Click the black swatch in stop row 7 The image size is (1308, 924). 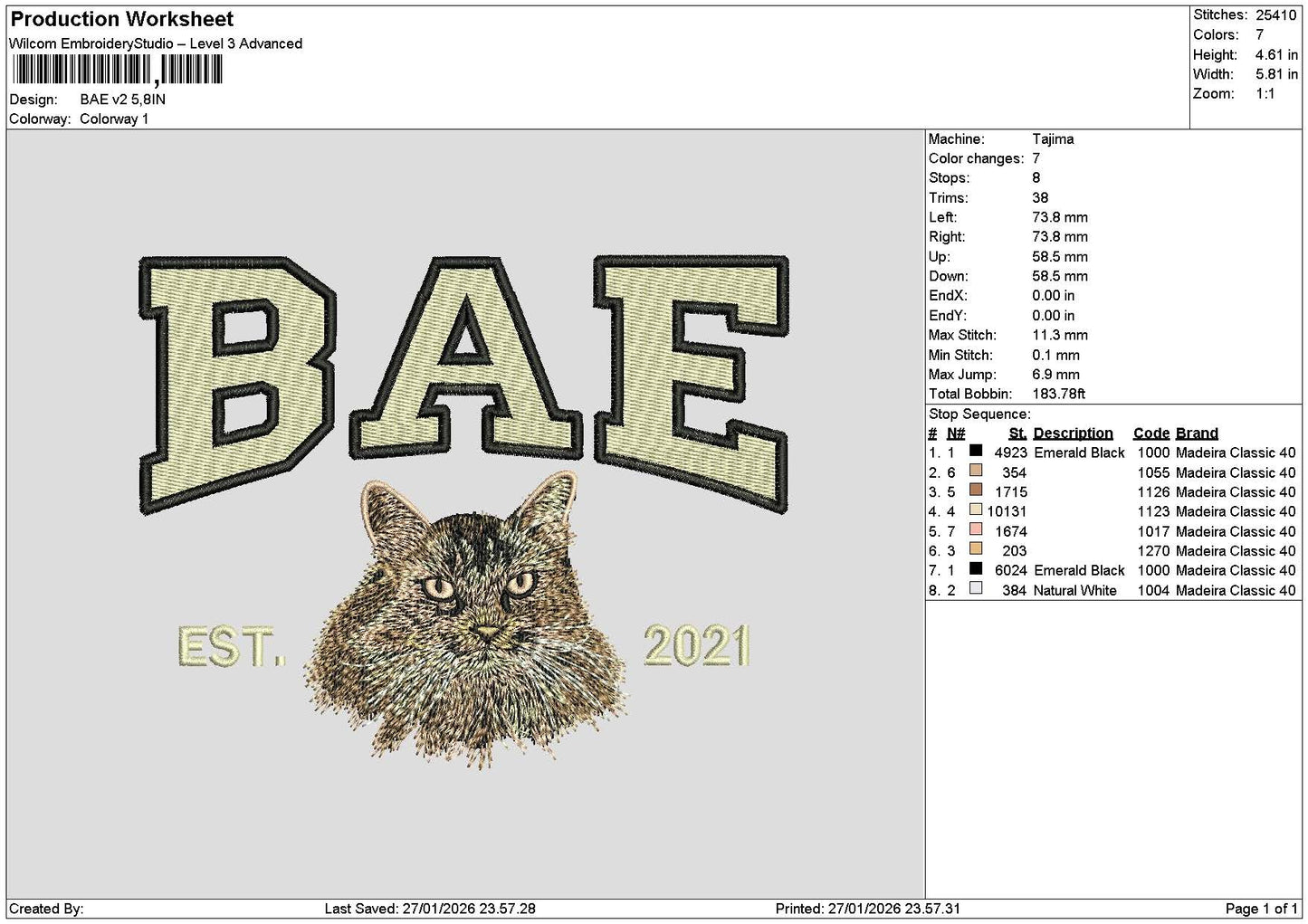pyautogui.click(x=975, y=568)
